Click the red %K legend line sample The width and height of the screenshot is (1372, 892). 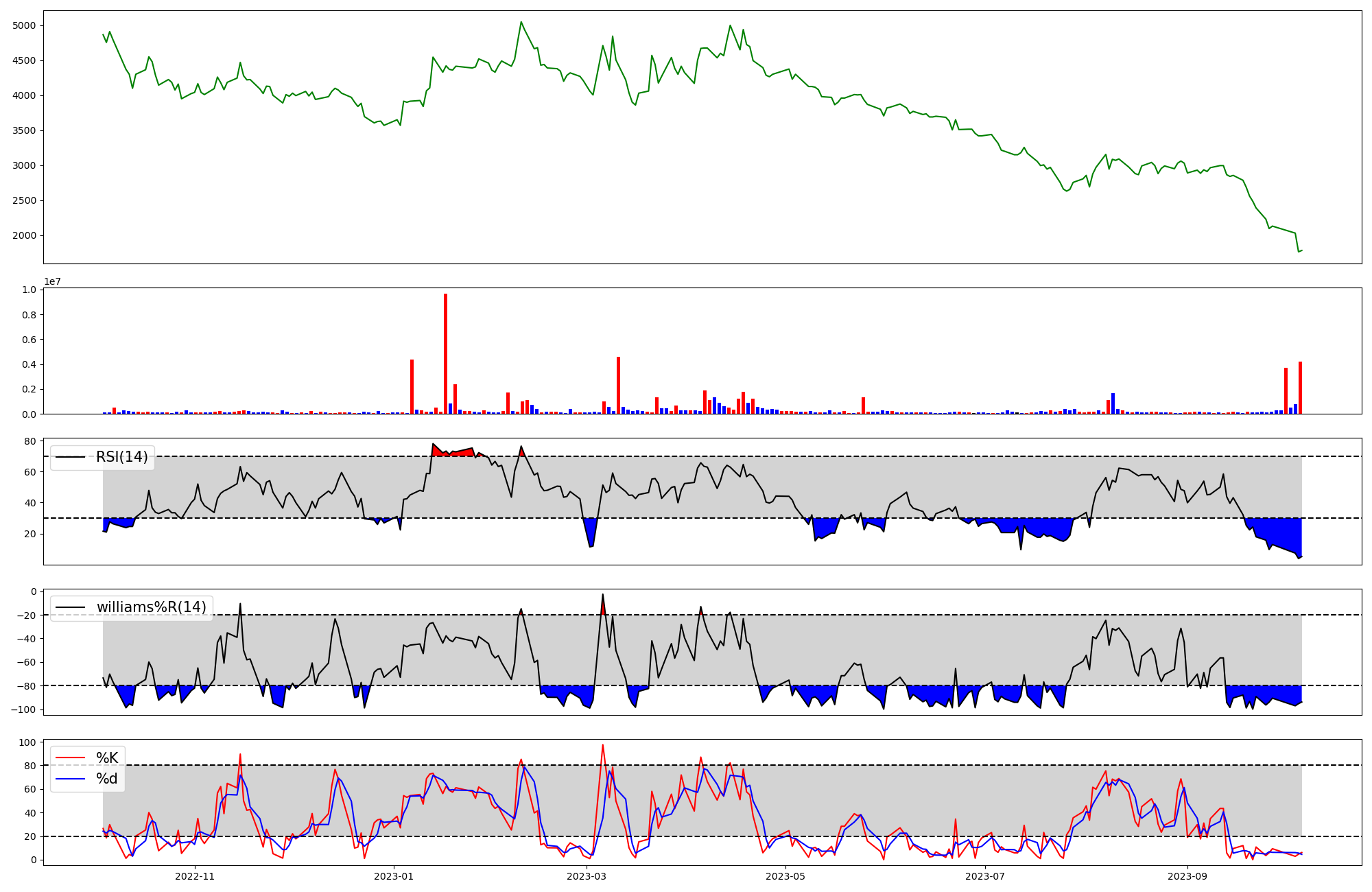point(70,758)
